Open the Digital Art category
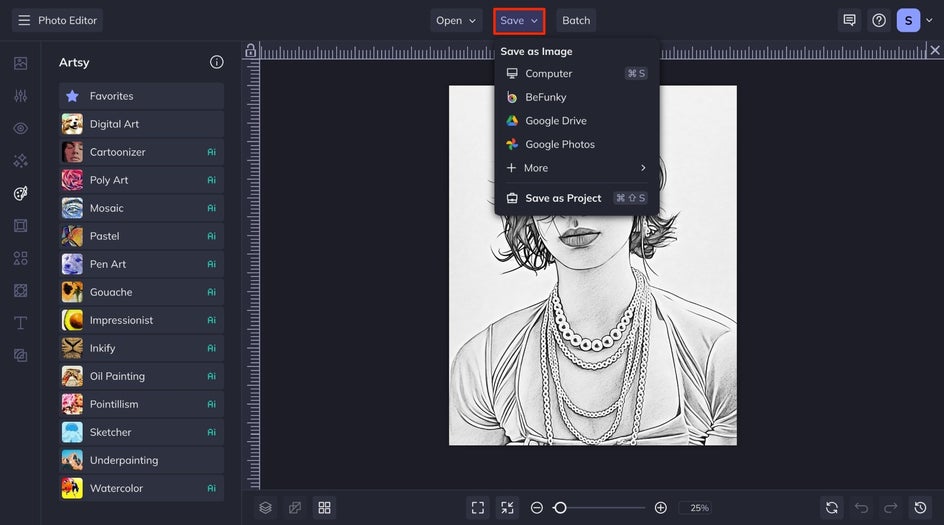 141,124
